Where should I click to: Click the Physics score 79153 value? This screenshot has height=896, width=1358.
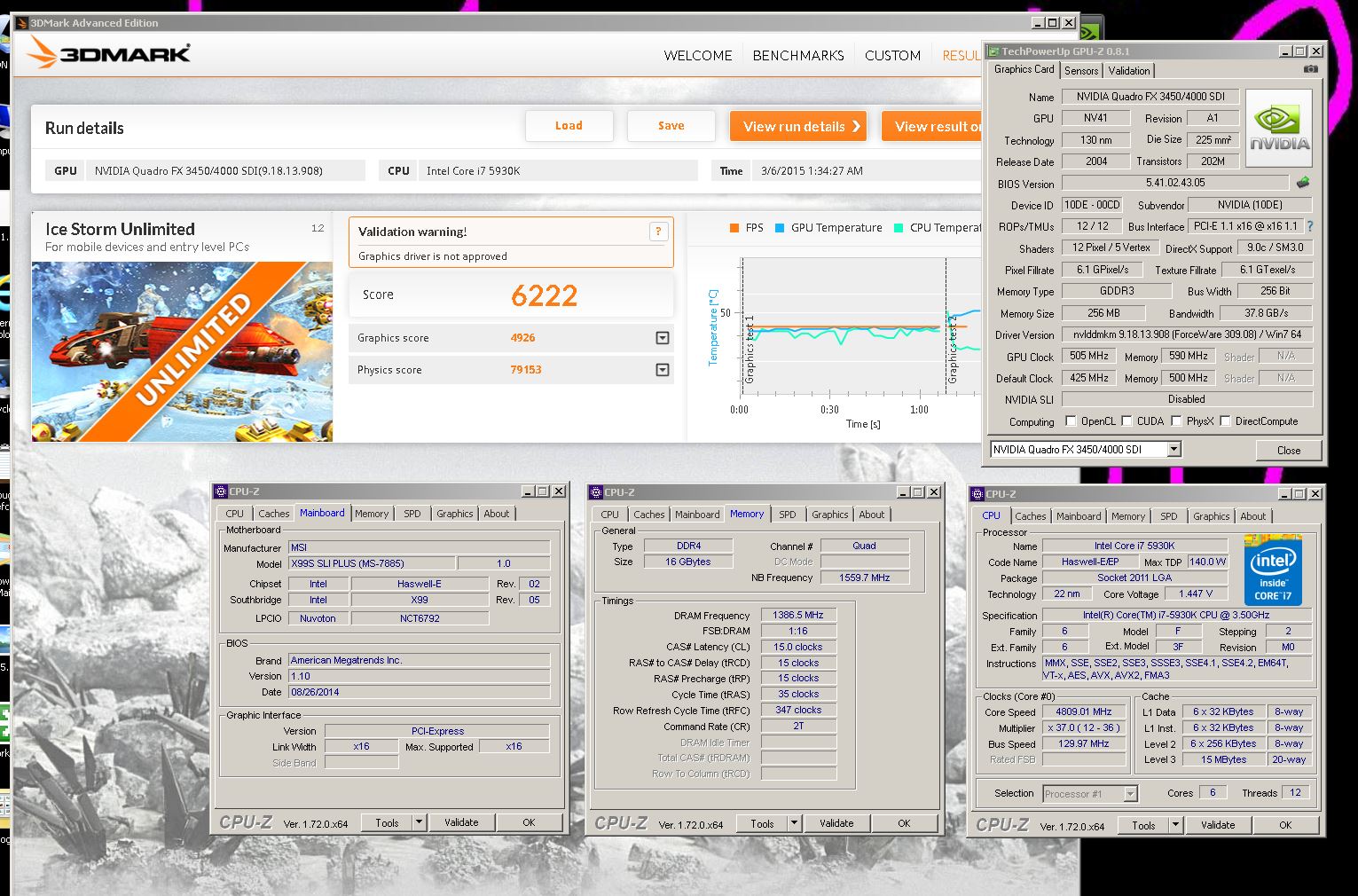[x=526, y=370]
